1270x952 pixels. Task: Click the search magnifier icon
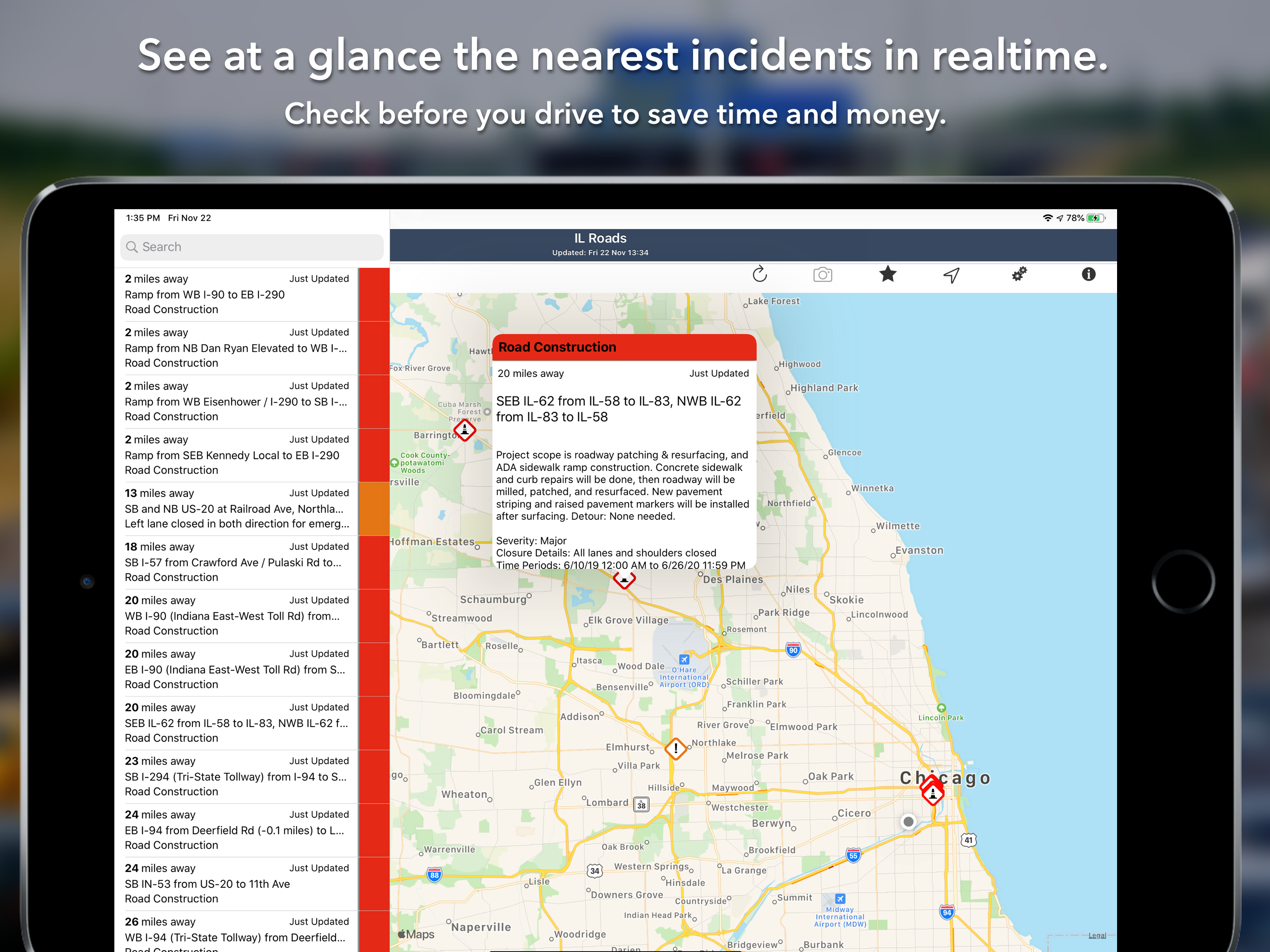[x=132, y=247]
